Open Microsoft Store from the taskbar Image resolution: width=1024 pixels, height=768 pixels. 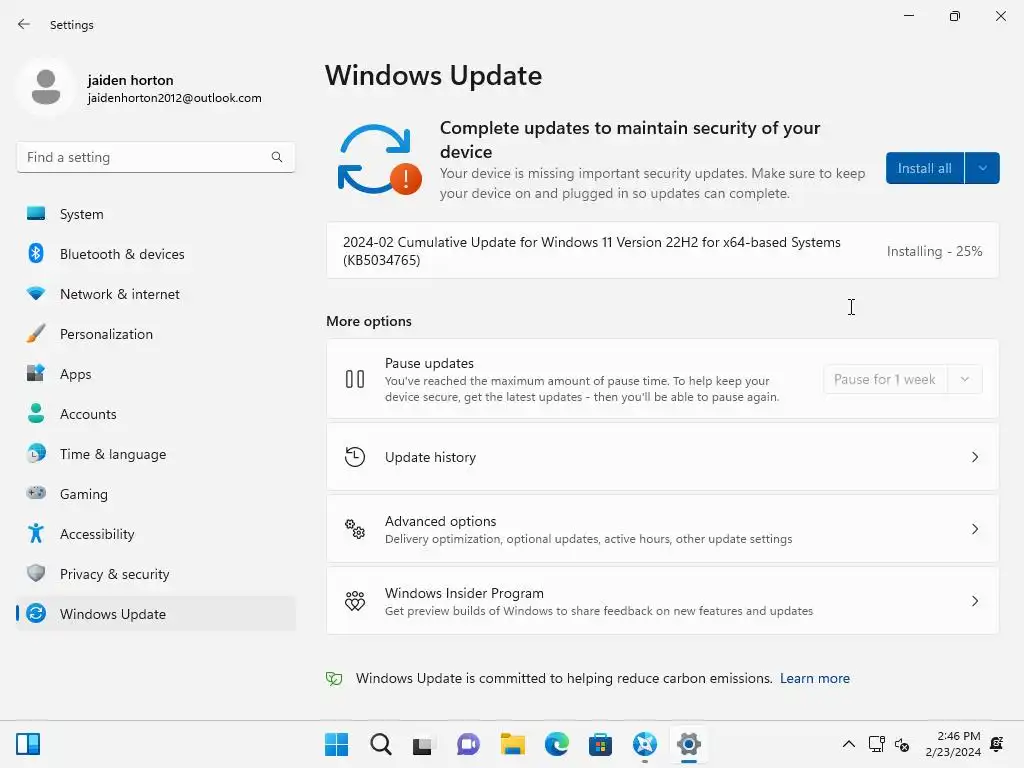pos(600,744)
